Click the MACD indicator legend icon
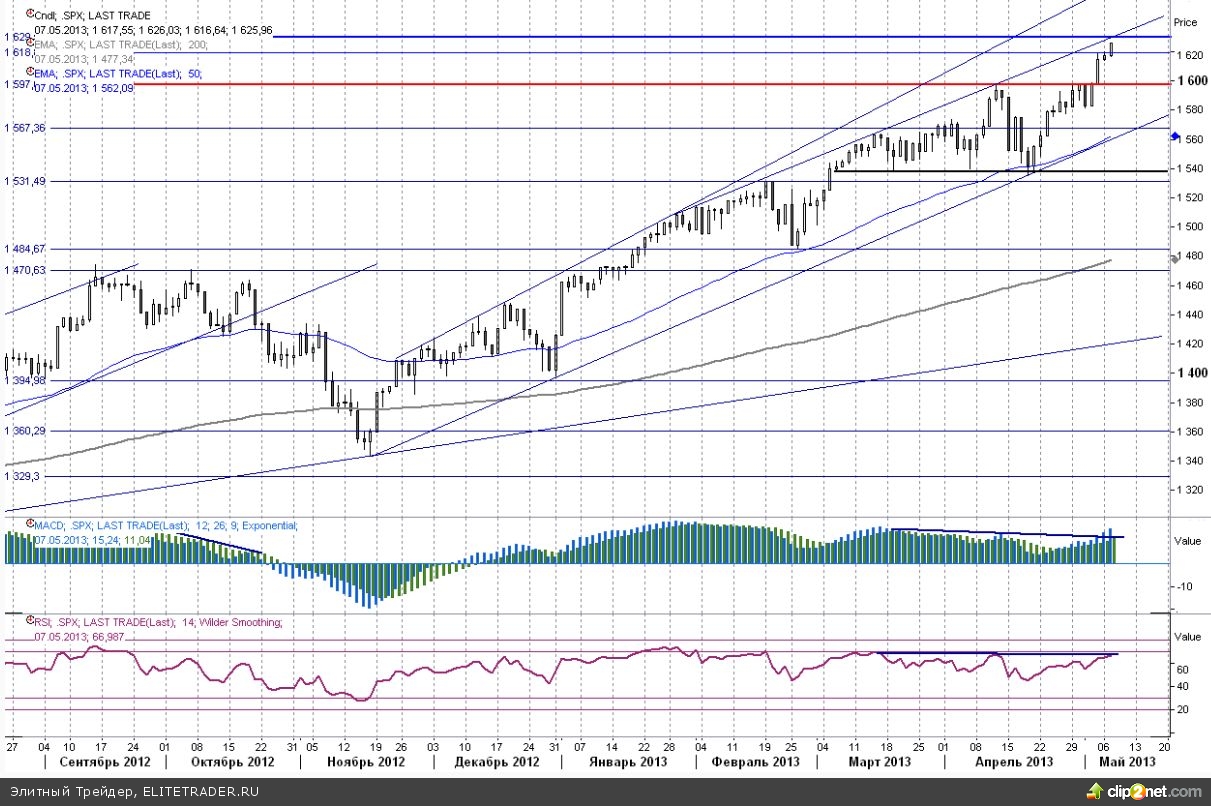Viewport: 1211px width, 806px height. (x=29, y=525)
